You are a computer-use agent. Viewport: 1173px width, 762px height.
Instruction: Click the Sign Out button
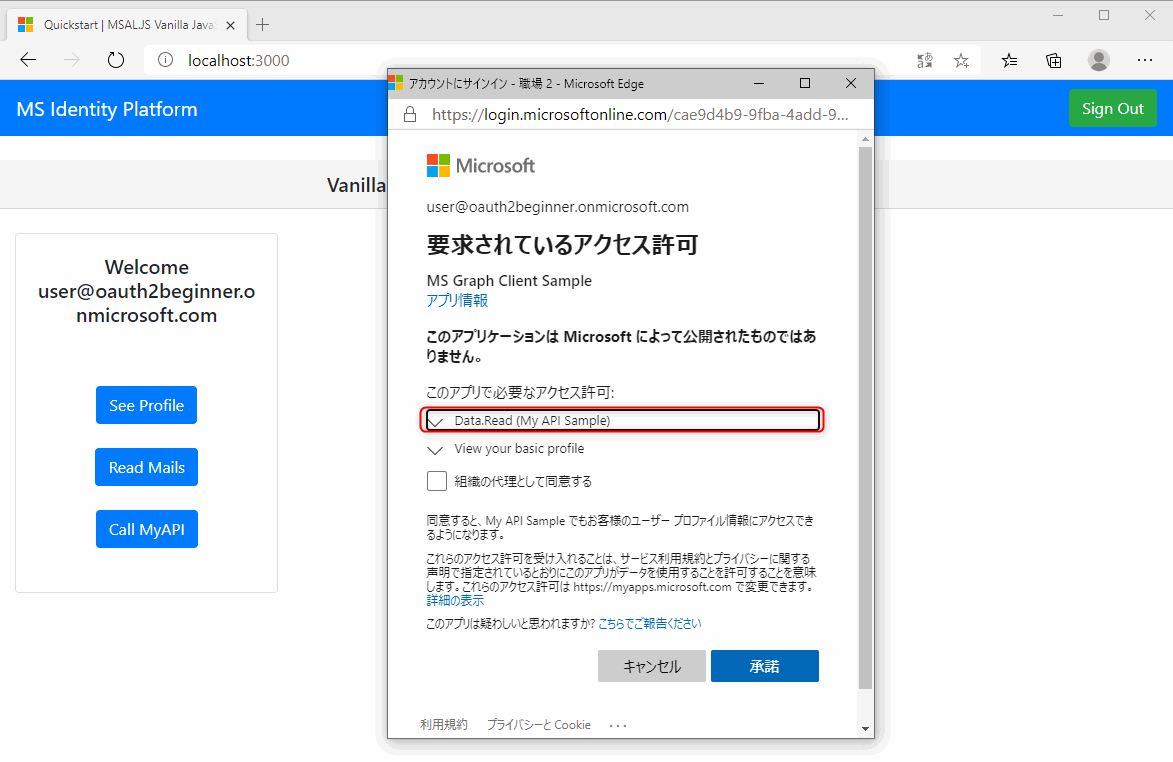[x=1112, y=108]
